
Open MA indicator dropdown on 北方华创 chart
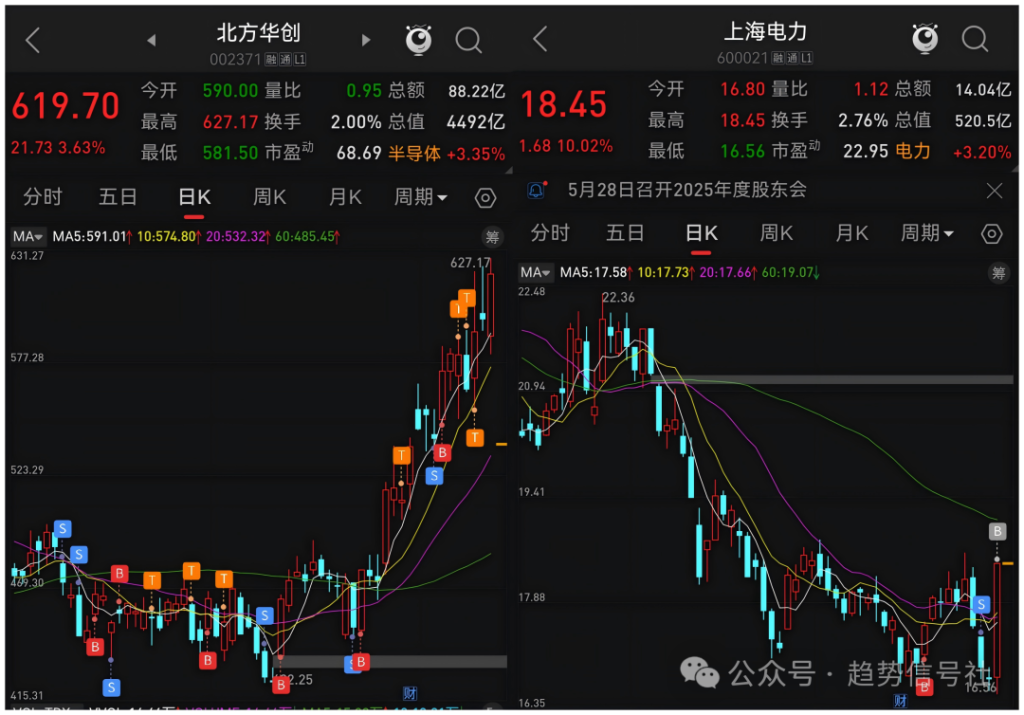point(28,236)
